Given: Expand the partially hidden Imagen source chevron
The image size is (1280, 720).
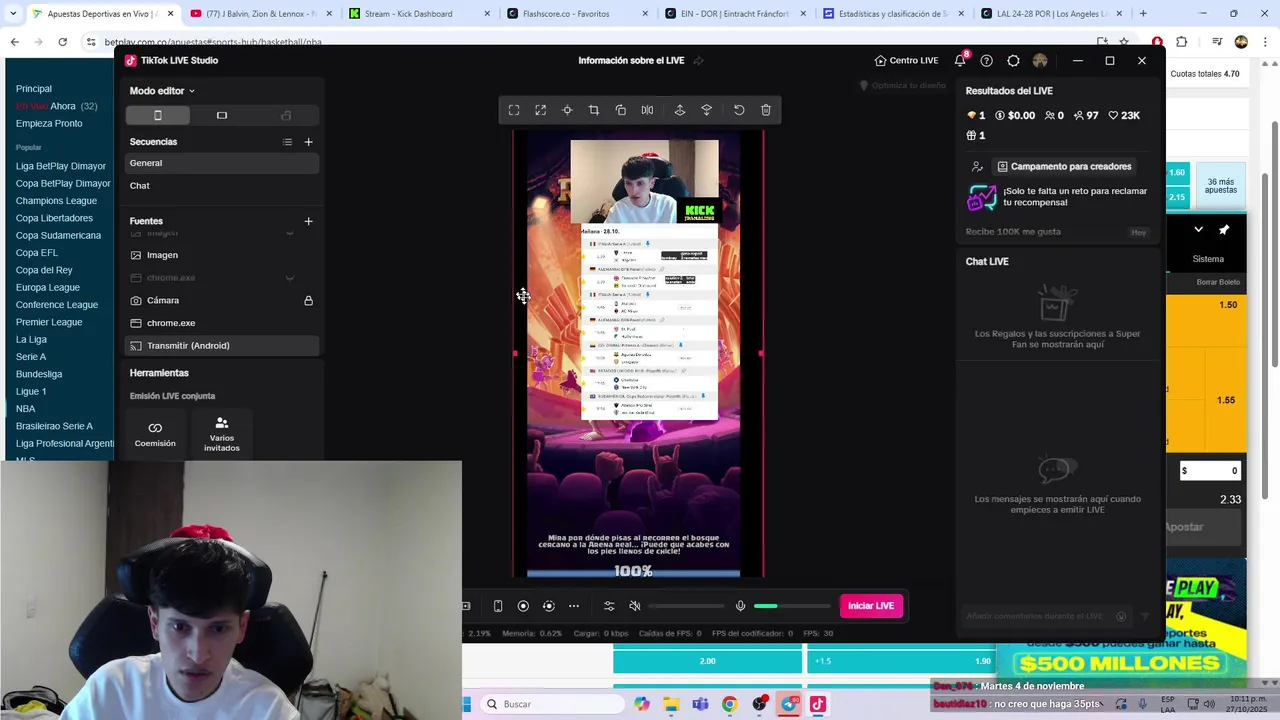Looking at the screenshot, I should tap(290, 234).
